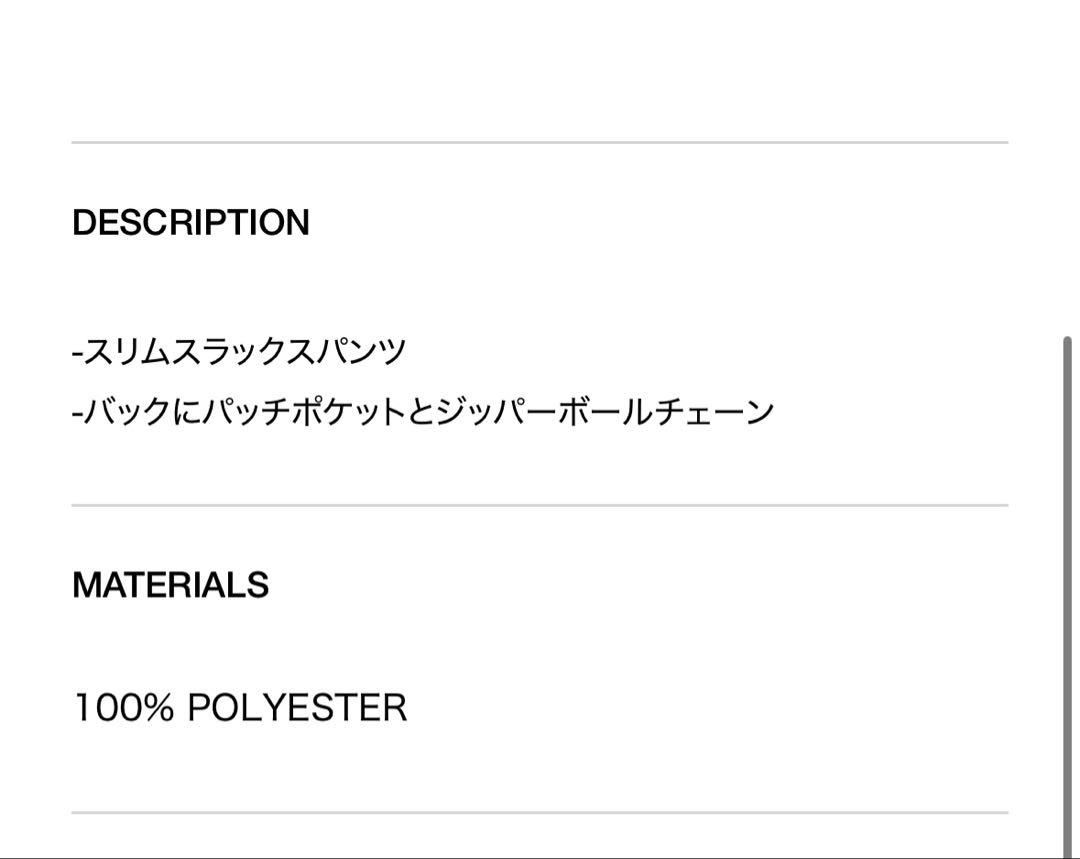
Task: Click the word POLYESTER
Action: (x=297, y=707)
